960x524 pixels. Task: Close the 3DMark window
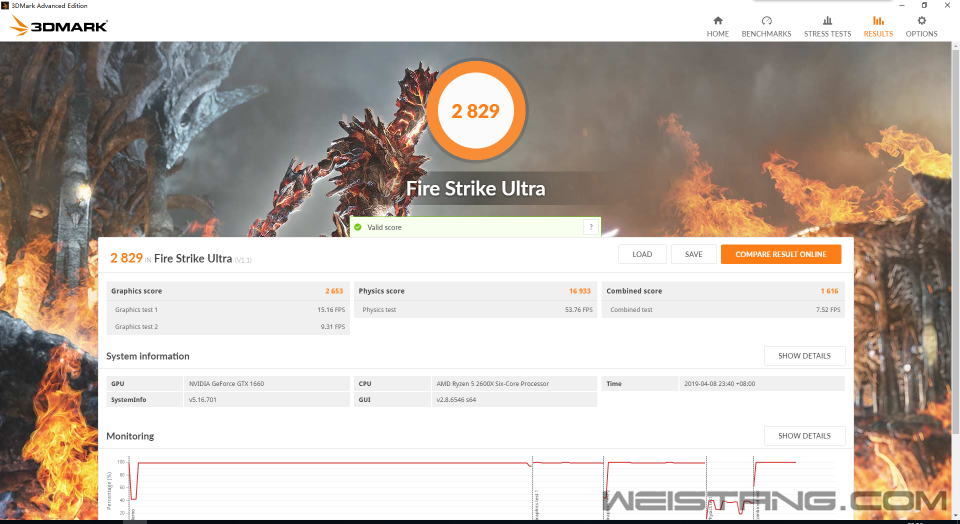click(x=947, y=6)
